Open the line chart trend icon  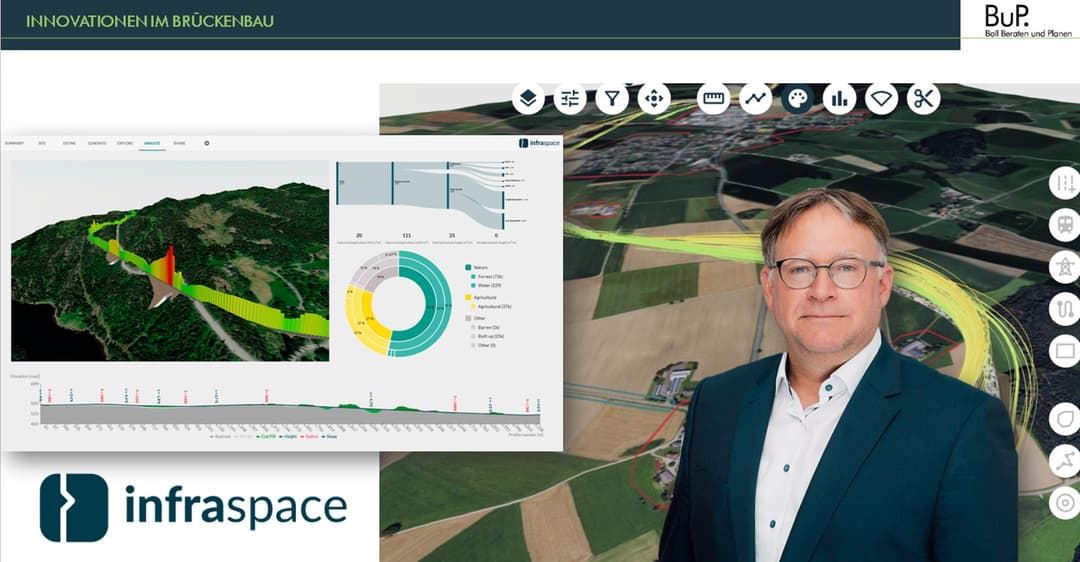(x=756, y=99)
